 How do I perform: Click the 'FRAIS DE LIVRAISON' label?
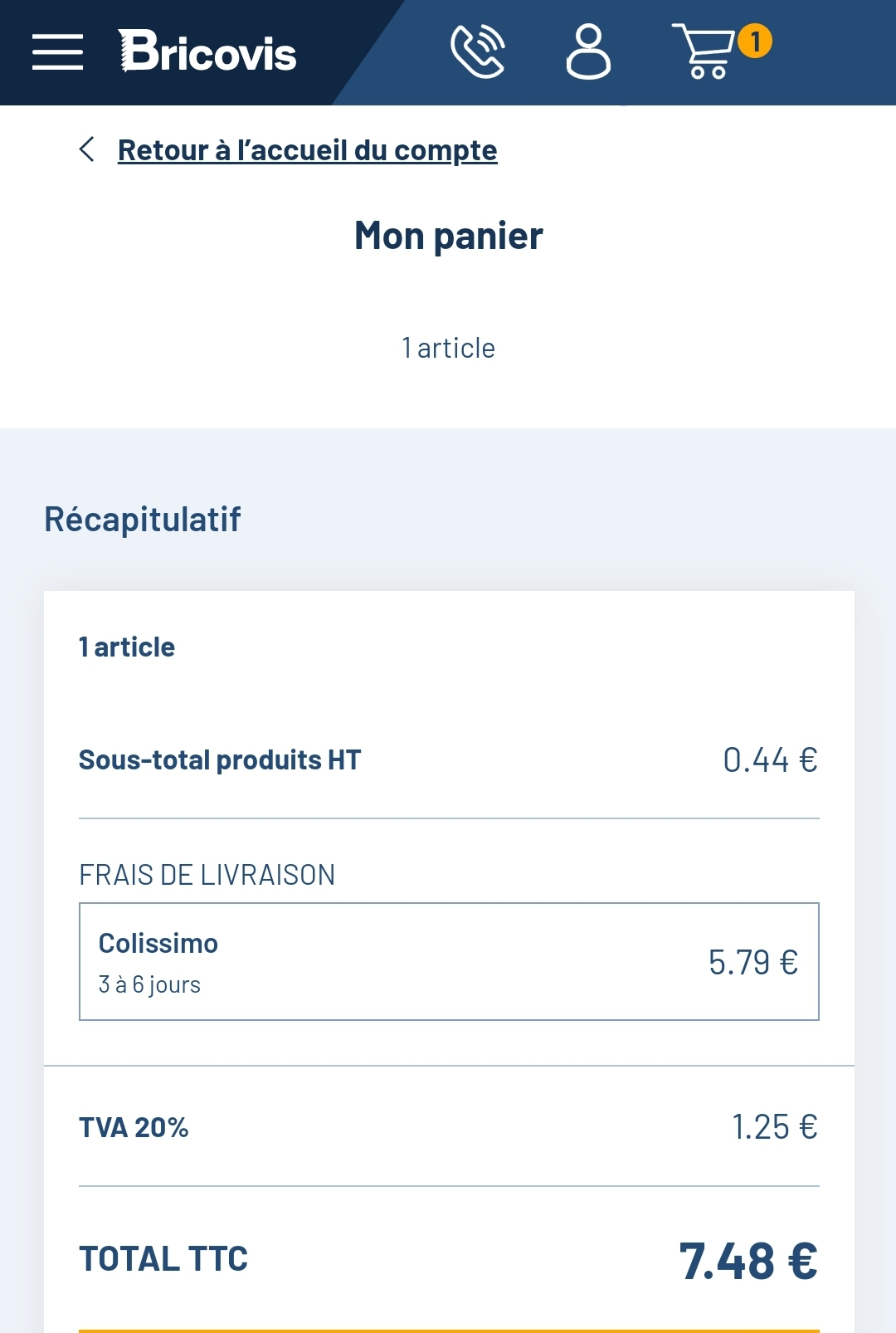click(x=207, y=875)
